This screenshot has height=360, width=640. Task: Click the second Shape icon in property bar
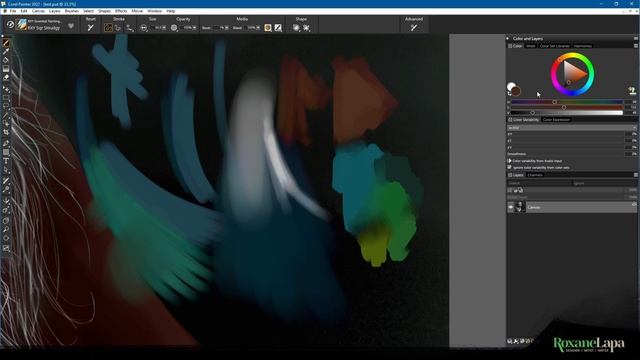coord(307,28)
